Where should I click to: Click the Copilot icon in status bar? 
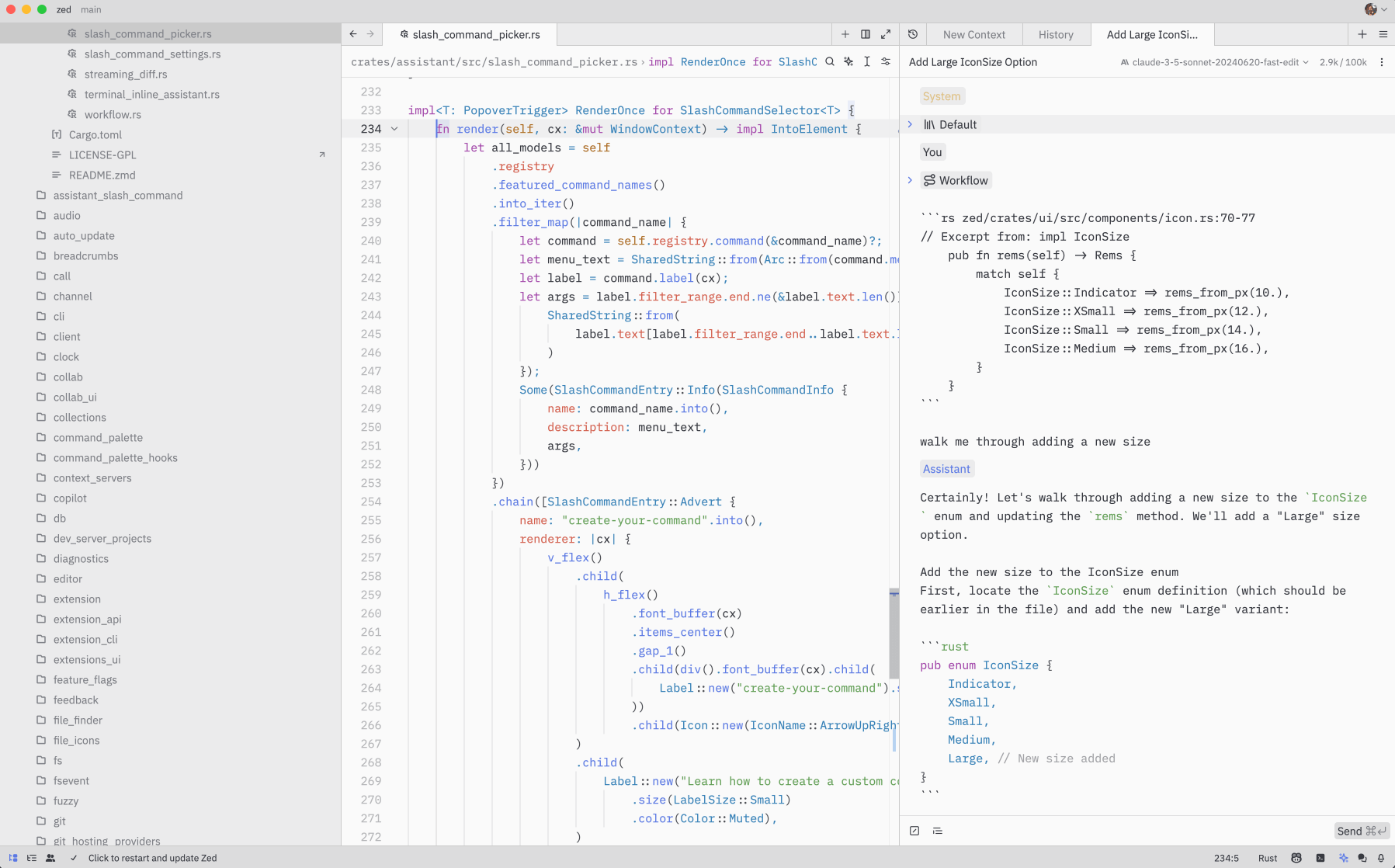(x=1296, y=858)
